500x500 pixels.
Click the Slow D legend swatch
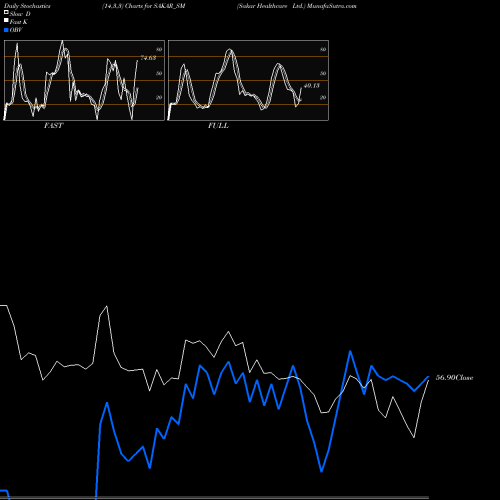pyautogui.click(x=6, y=13)
